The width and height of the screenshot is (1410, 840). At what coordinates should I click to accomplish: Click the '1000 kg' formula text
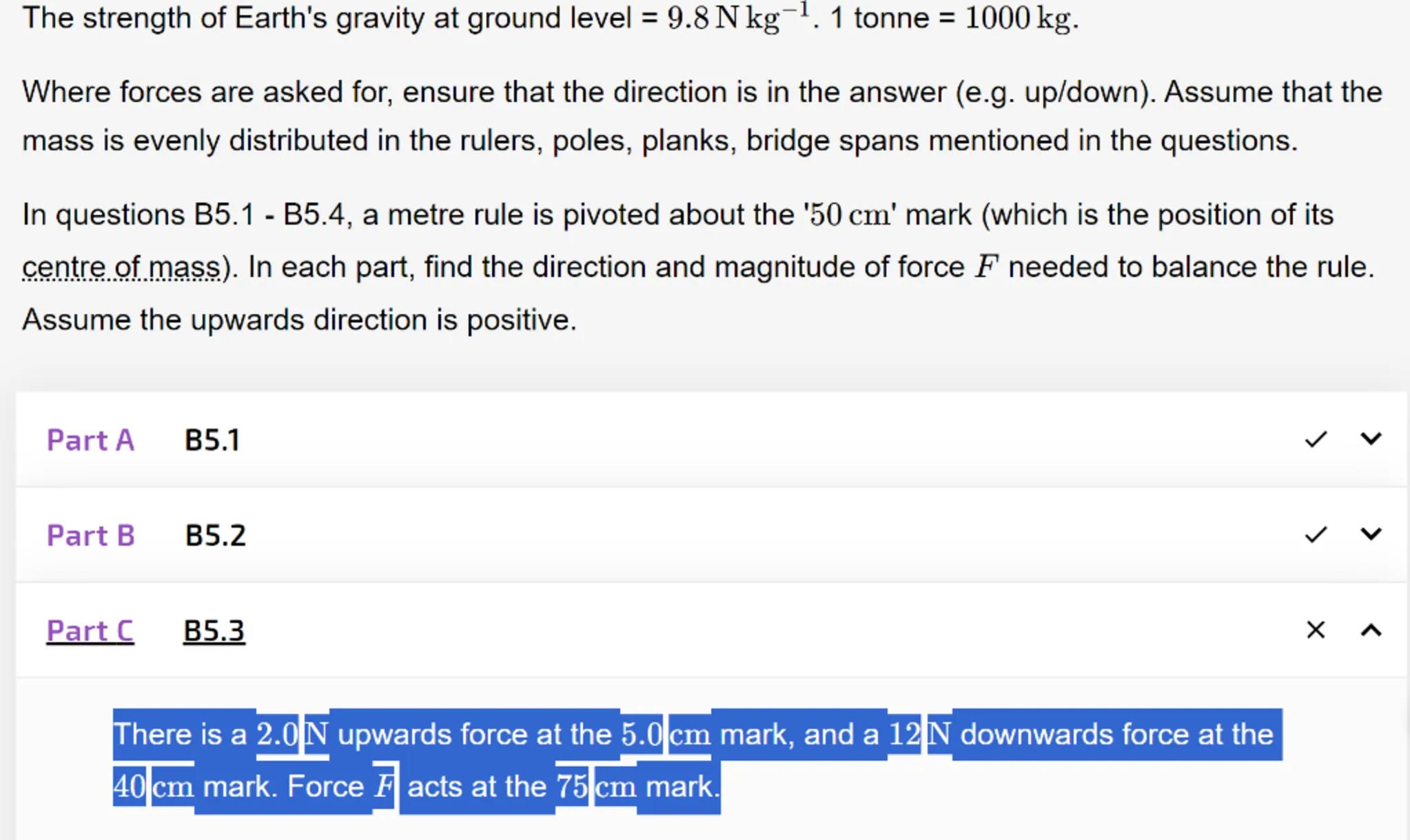(1019, 18)
